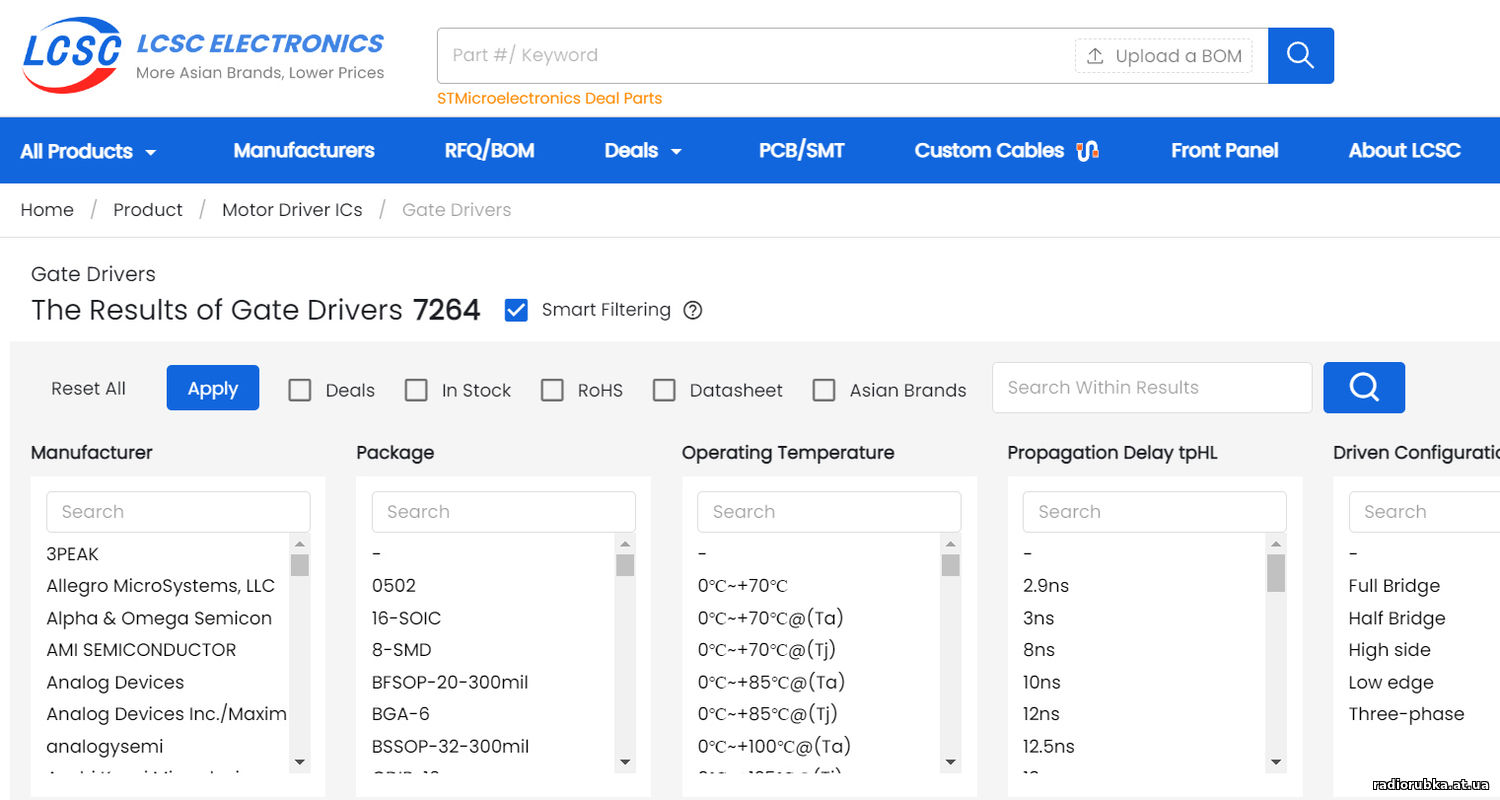Screen dimensions: 1500x800
Task: Select the 8-SMD package
Action: (x=402, y=650)
